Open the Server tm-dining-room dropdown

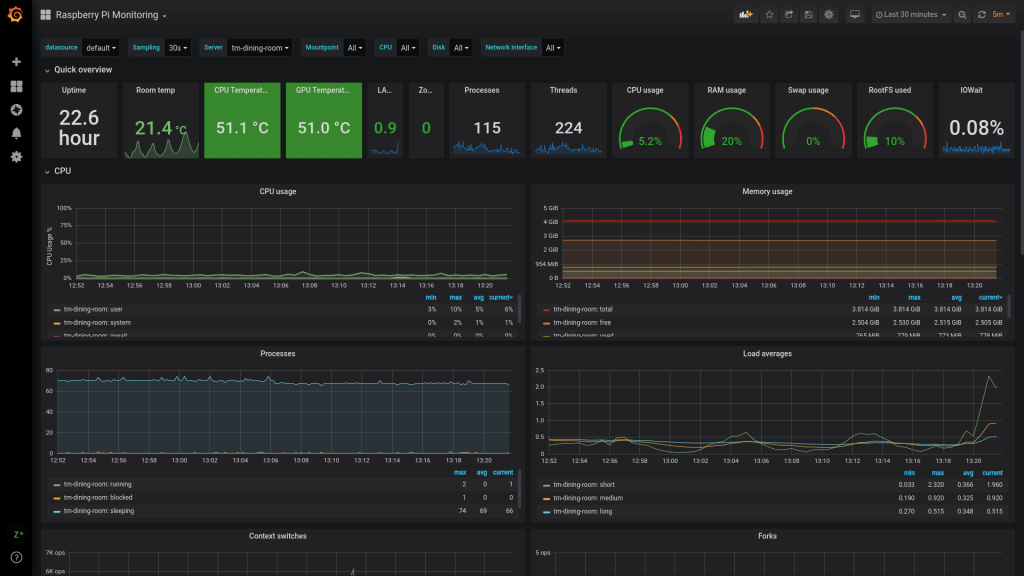point(260,48)
